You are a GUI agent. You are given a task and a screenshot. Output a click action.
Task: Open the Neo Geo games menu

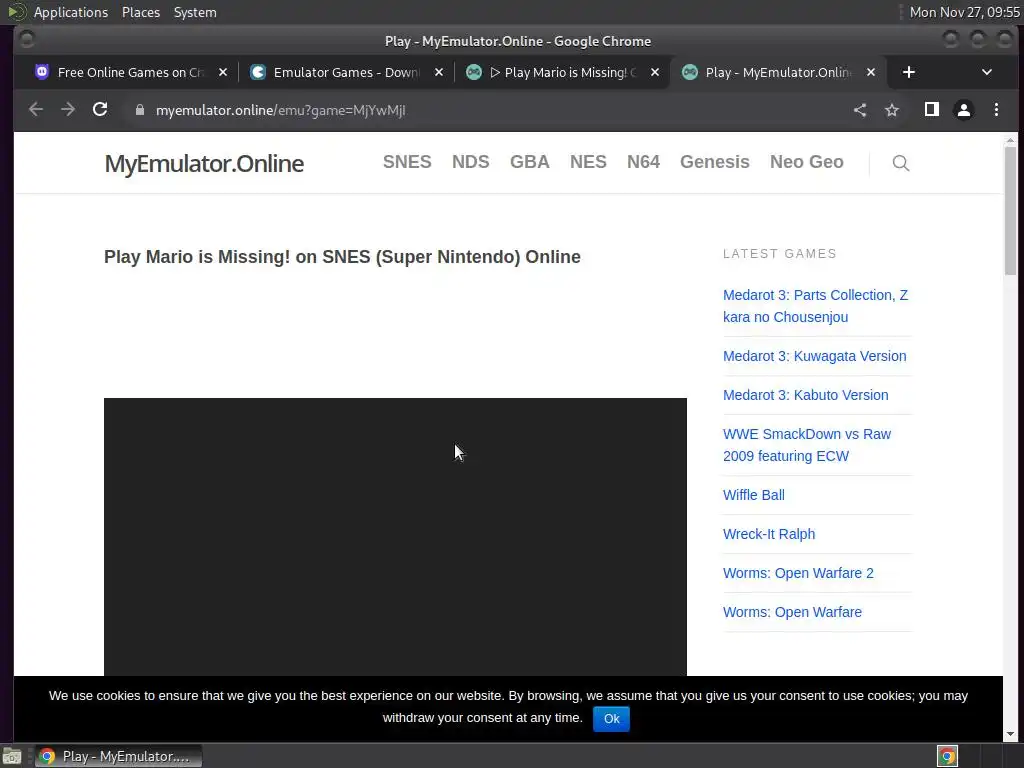pyautogui.click(x=807, y=162)
